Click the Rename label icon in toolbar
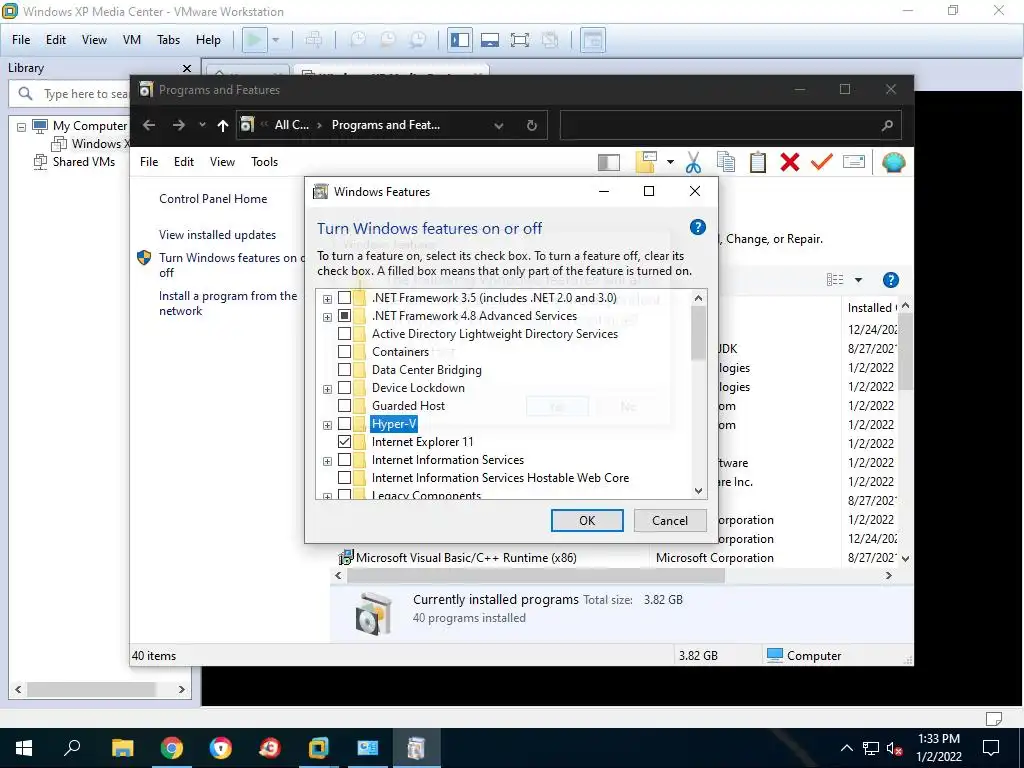Screen dimensions: 1024x768 tap(854, 161)
